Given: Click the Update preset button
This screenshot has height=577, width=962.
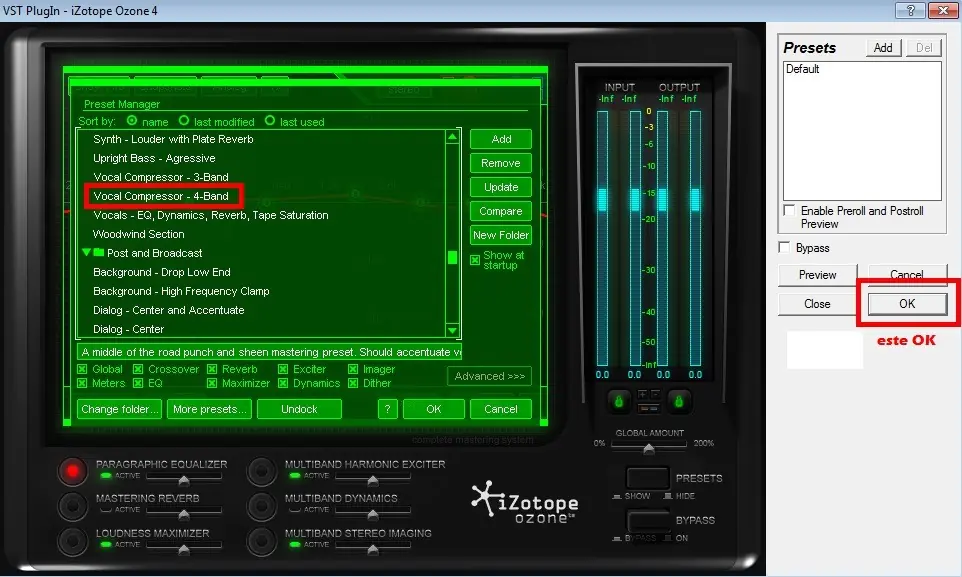Looking at the screenshot, I should point(501,187).
